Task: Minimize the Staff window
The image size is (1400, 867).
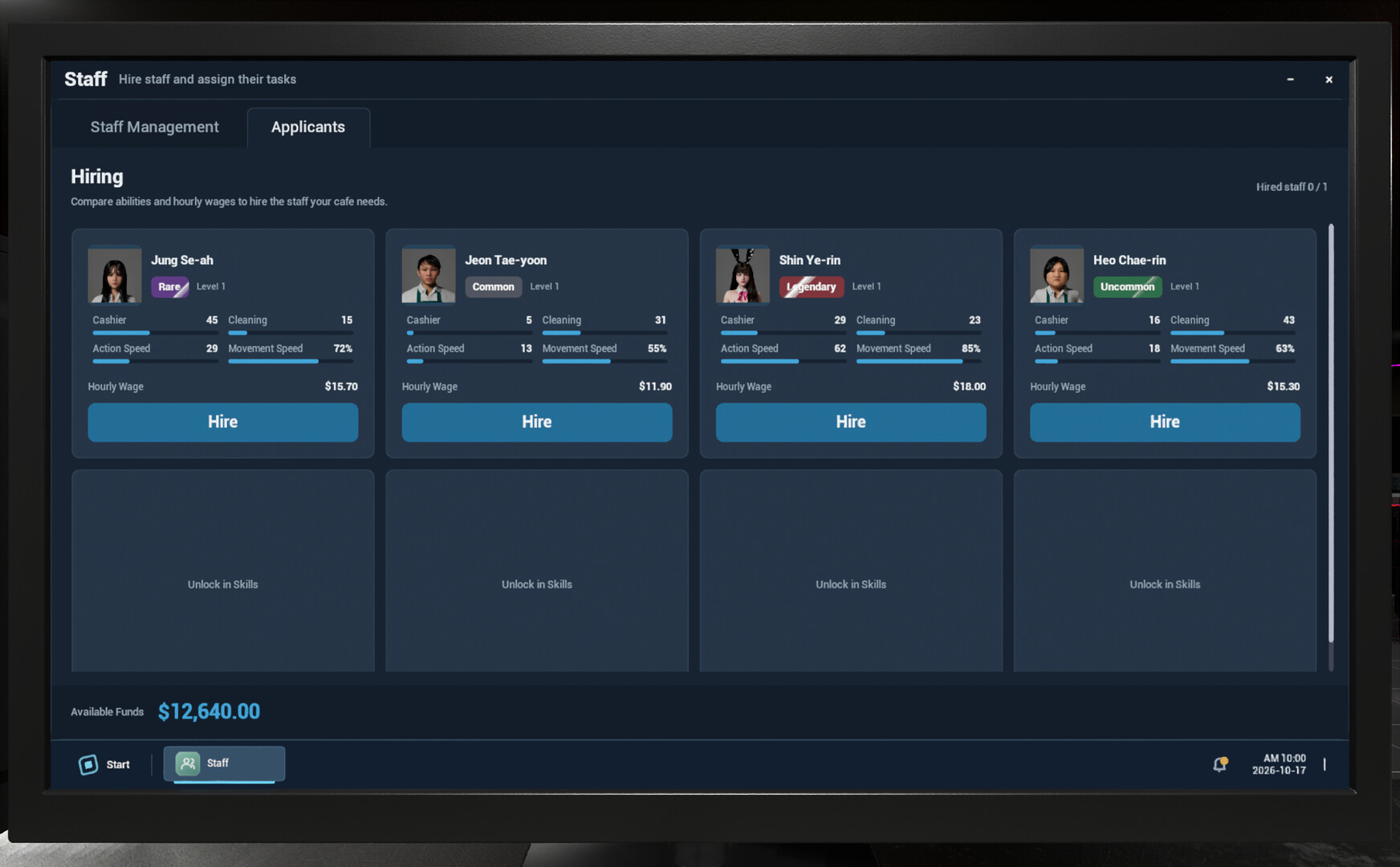Action: click(x=1290, y=79)
